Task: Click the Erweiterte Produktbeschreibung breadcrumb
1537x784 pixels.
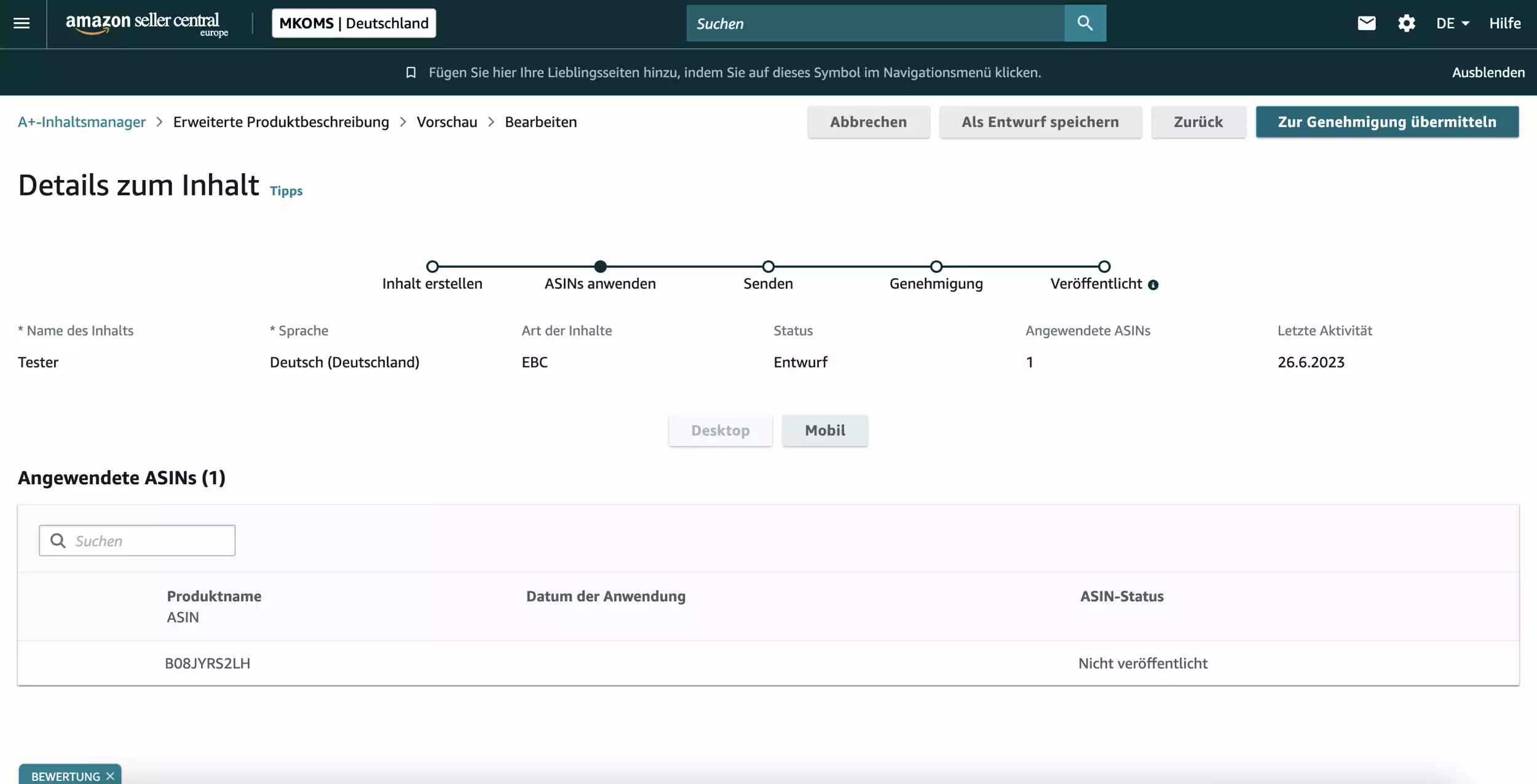Action: pos(281,122)
